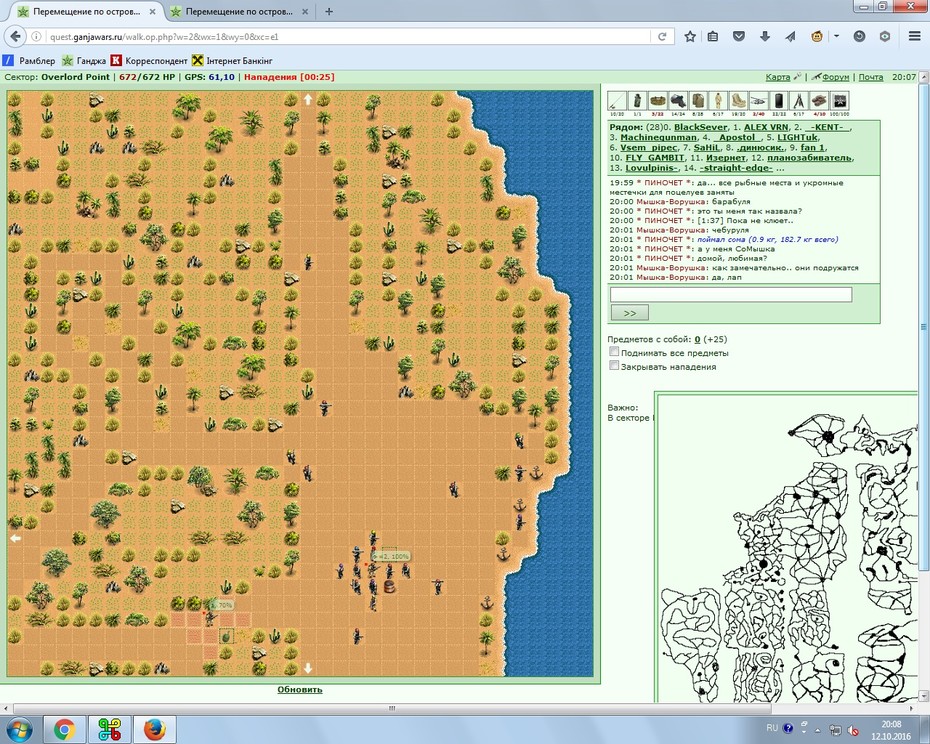Open player планозабиватель profile

click(810, 158)
